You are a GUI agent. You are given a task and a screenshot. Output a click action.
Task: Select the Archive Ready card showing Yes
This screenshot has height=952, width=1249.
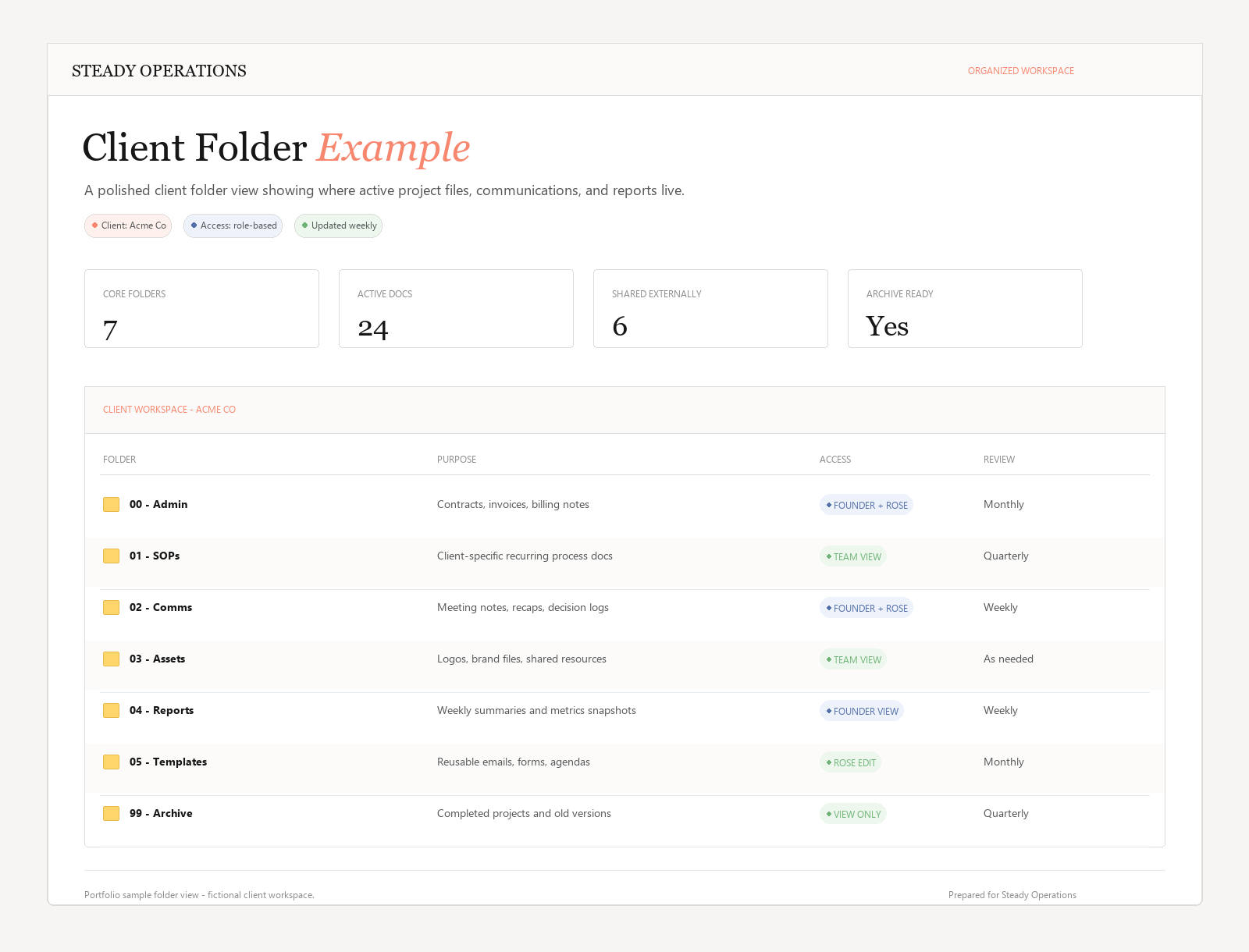point(965,309)
